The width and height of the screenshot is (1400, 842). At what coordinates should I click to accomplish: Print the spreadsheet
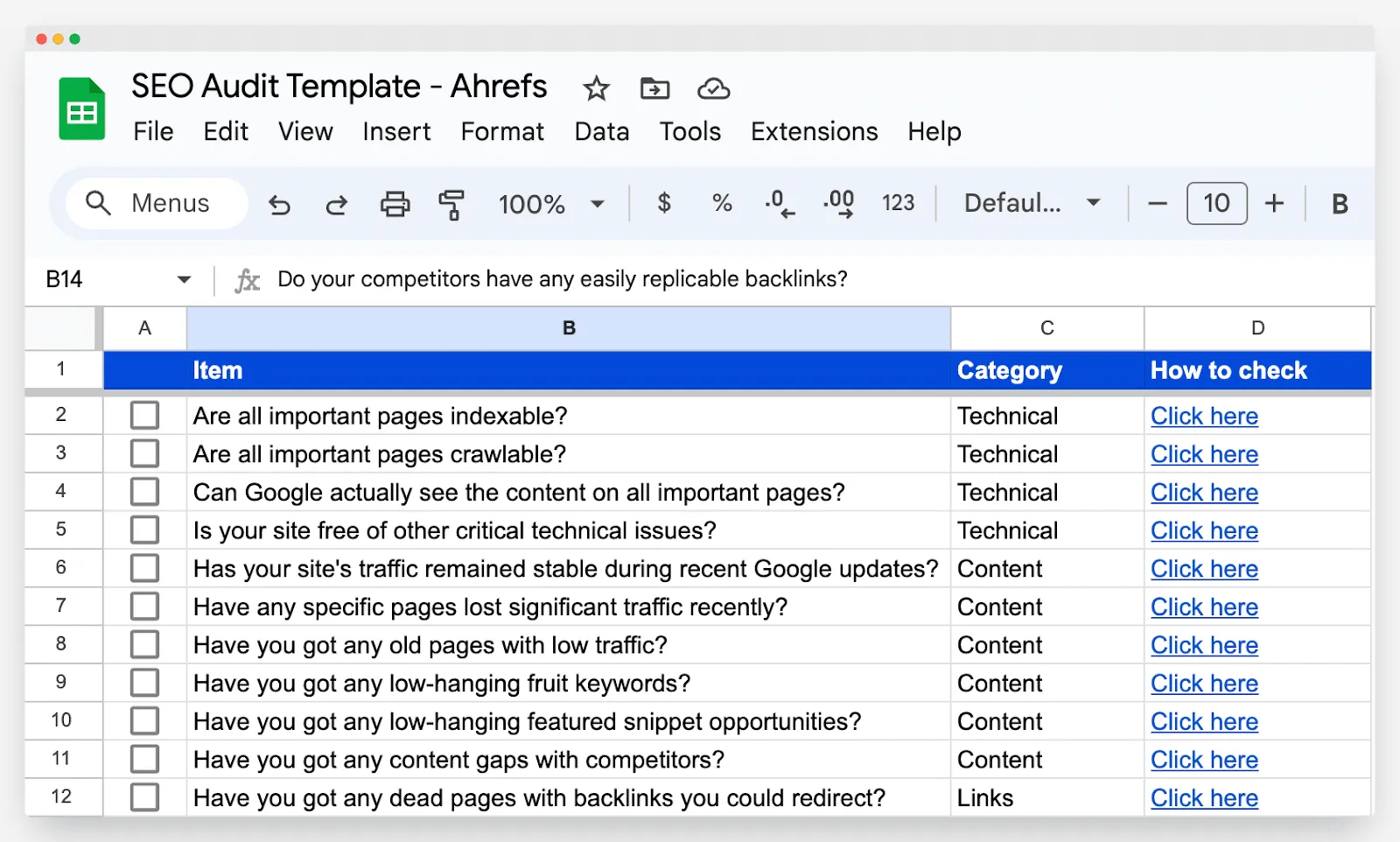click(x=395, y=204)
